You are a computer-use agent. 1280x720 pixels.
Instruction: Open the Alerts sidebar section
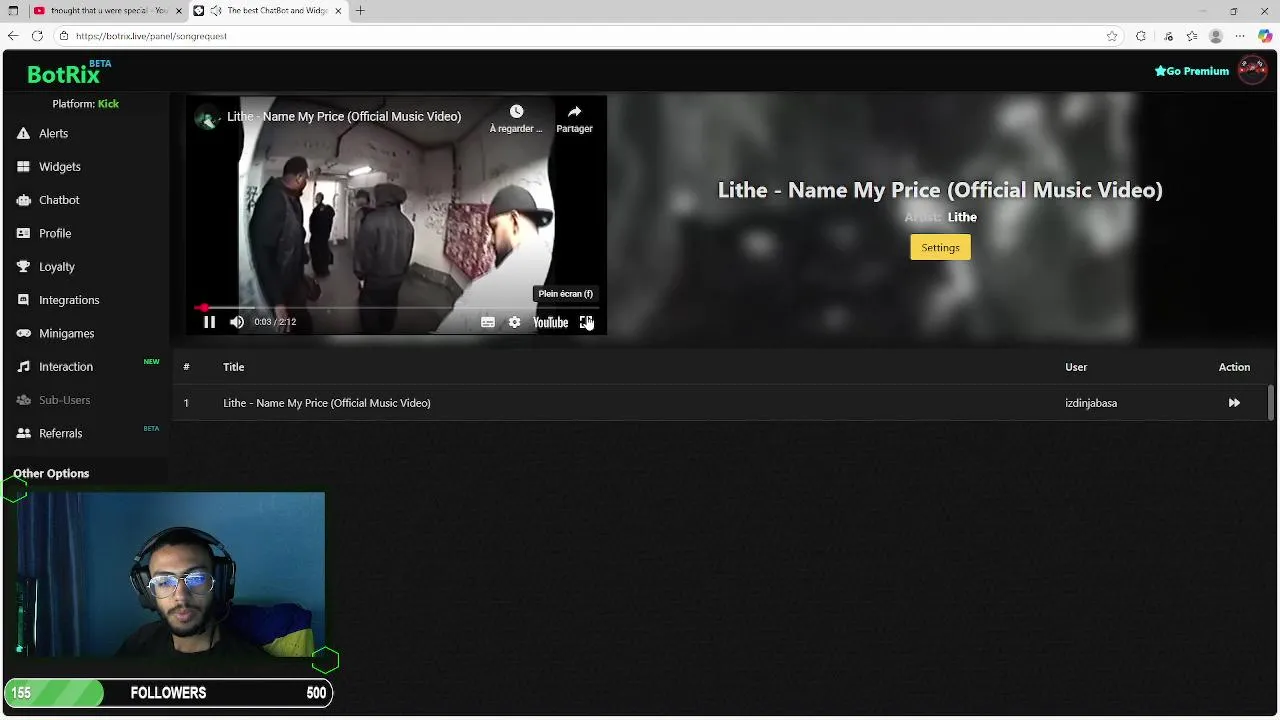tap(53, 133)
